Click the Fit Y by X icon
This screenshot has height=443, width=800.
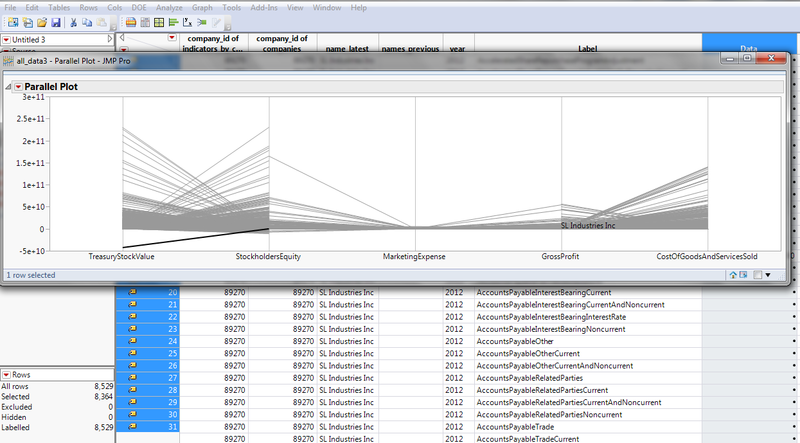pyautogui.click(x=188, y=22)
